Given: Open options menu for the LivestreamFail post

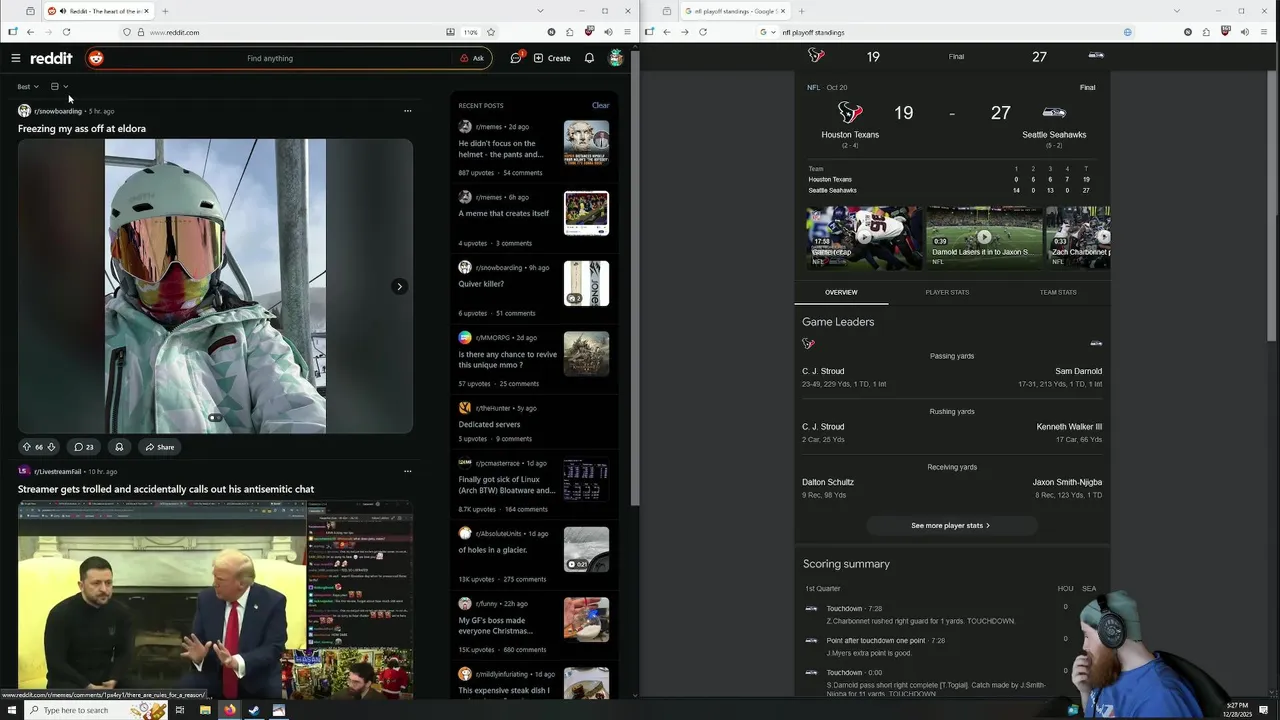Looking at the screenshot, I should coord(407,471).
